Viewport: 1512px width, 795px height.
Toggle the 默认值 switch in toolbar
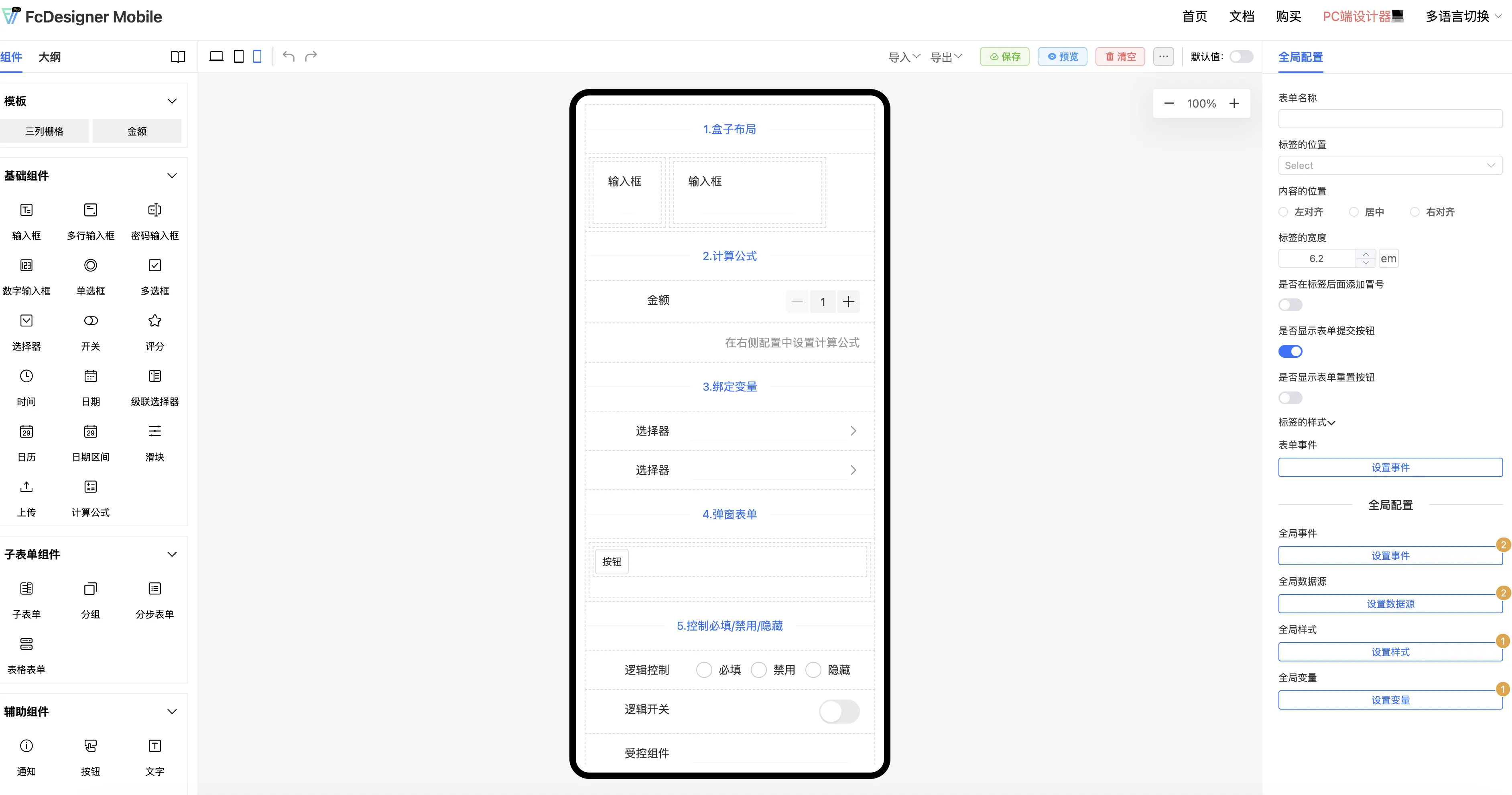click(1241, 56)
